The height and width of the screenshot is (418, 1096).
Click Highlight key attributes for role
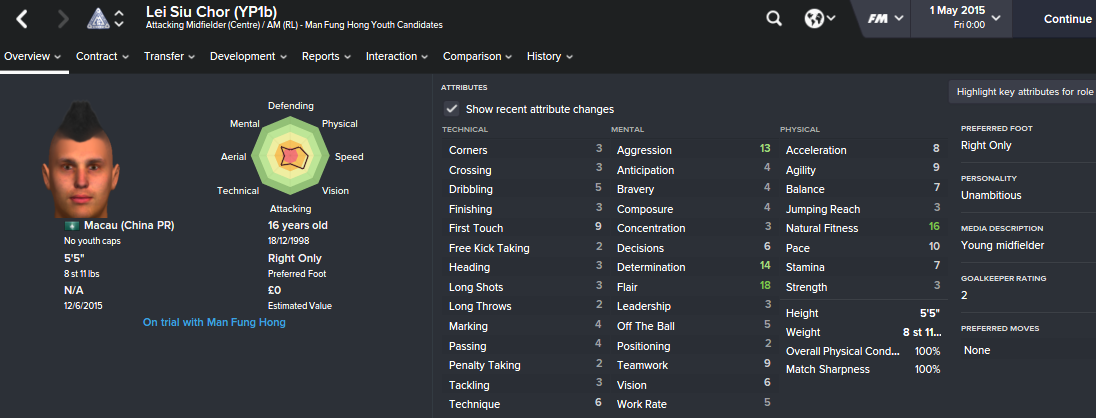[x=1024, y=92]
